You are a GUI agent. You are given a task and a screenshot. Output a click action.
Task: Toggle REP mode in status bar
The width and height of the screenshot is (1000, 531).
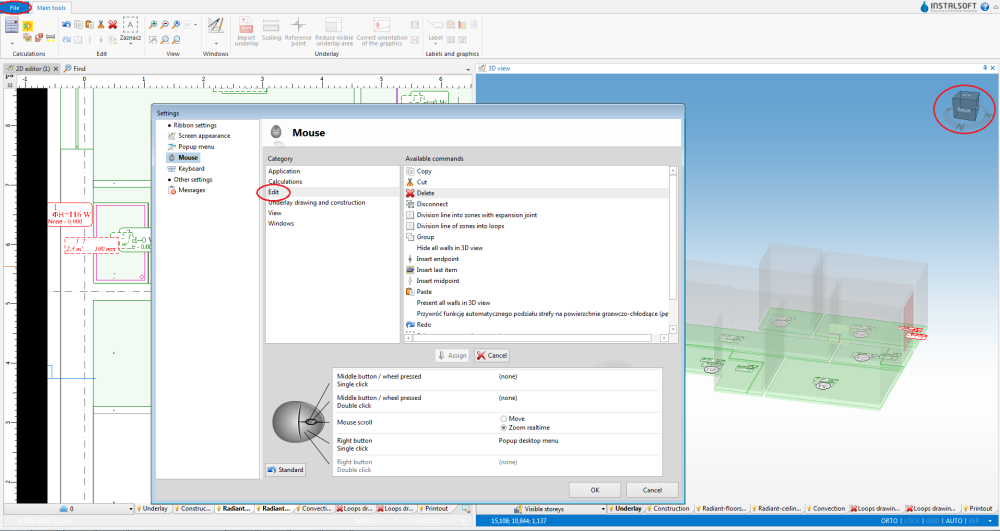click(x=974, y=521)
